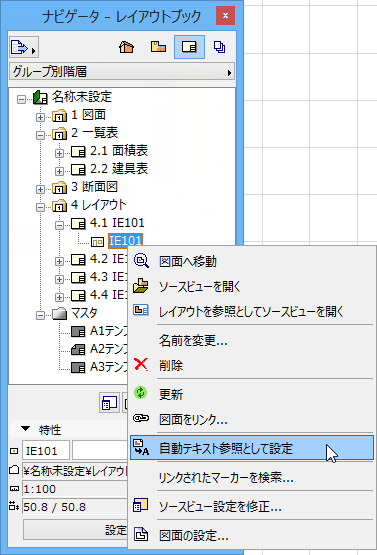Select the 2 一覧表 folder icon
The image size is (377, 555).
[59, 134]
